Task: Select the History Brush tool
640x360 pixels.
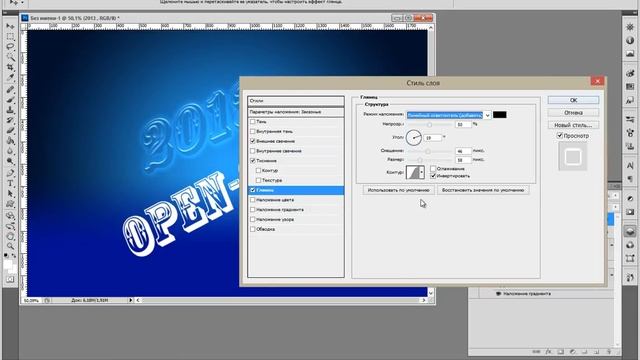Action: pyautogui.click(x=10, y=120)
